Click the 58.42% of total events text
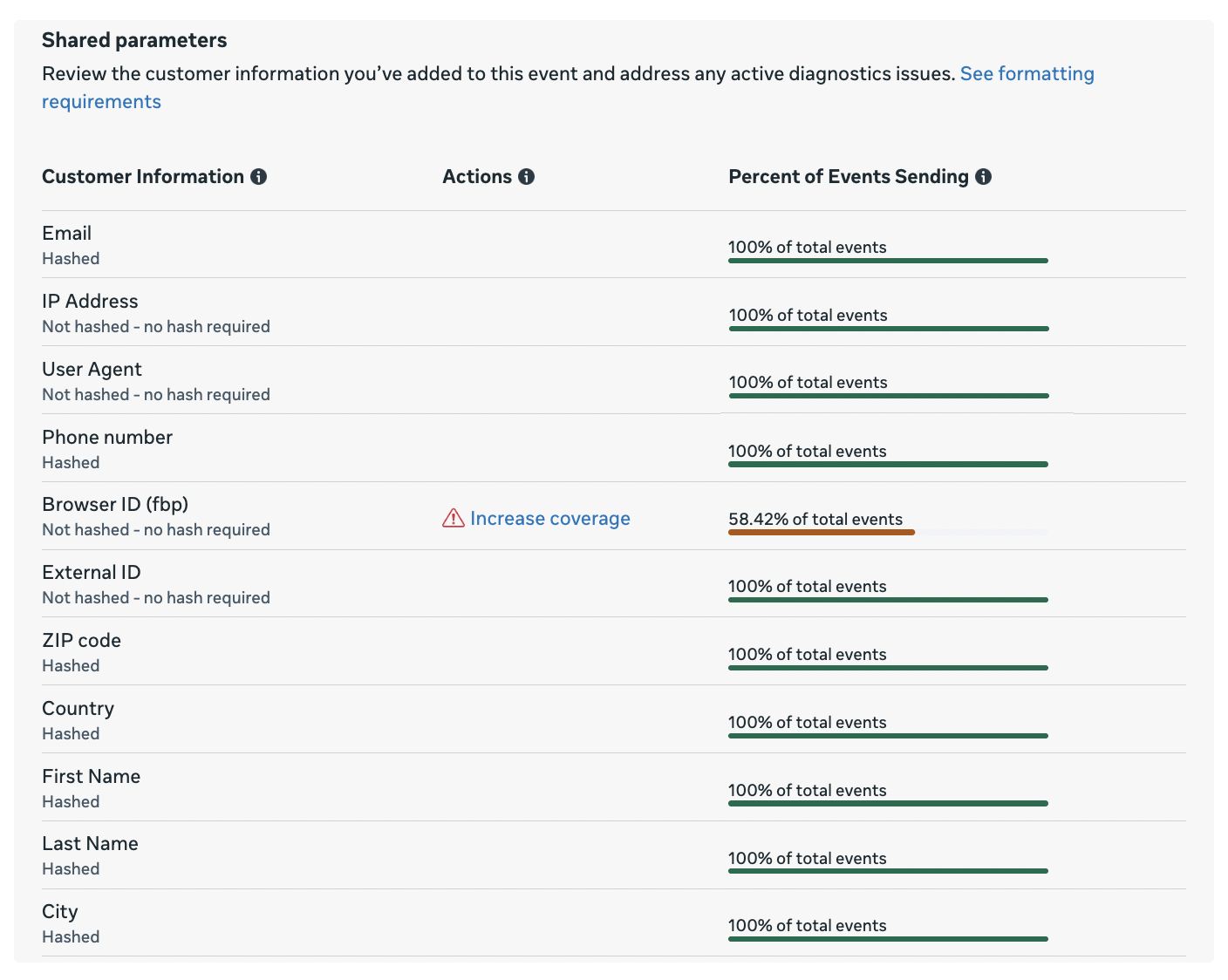This screenshot has width=1228, height=980. [815, 520]
